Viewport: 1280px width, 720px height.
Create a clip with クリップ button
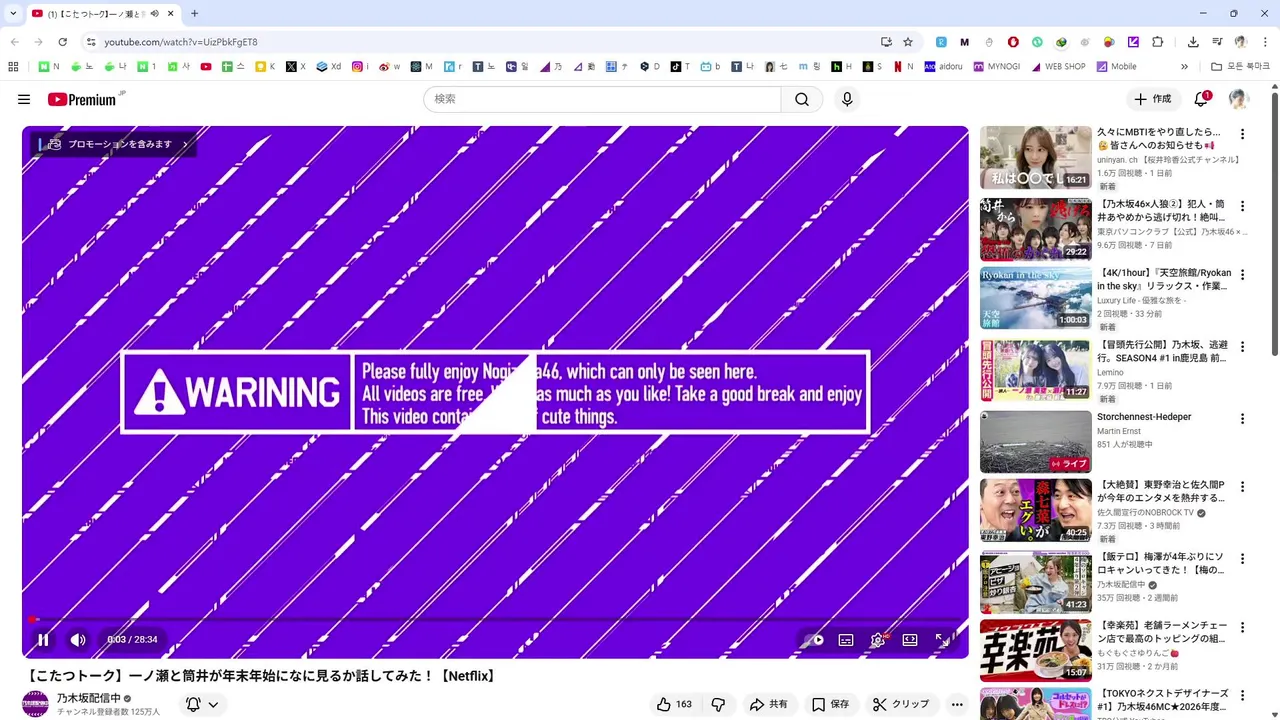[x=901, y=704]
